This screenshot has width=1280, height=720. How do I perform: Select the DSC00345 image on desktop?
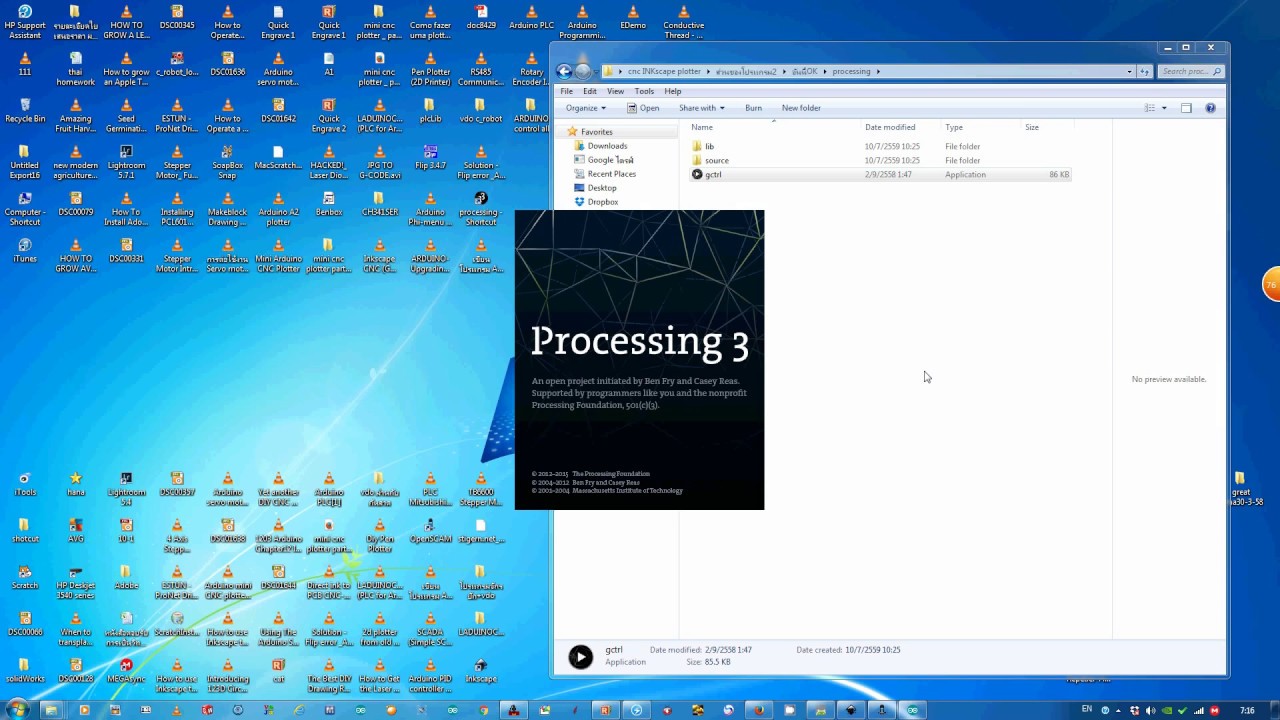pos(177,17)
